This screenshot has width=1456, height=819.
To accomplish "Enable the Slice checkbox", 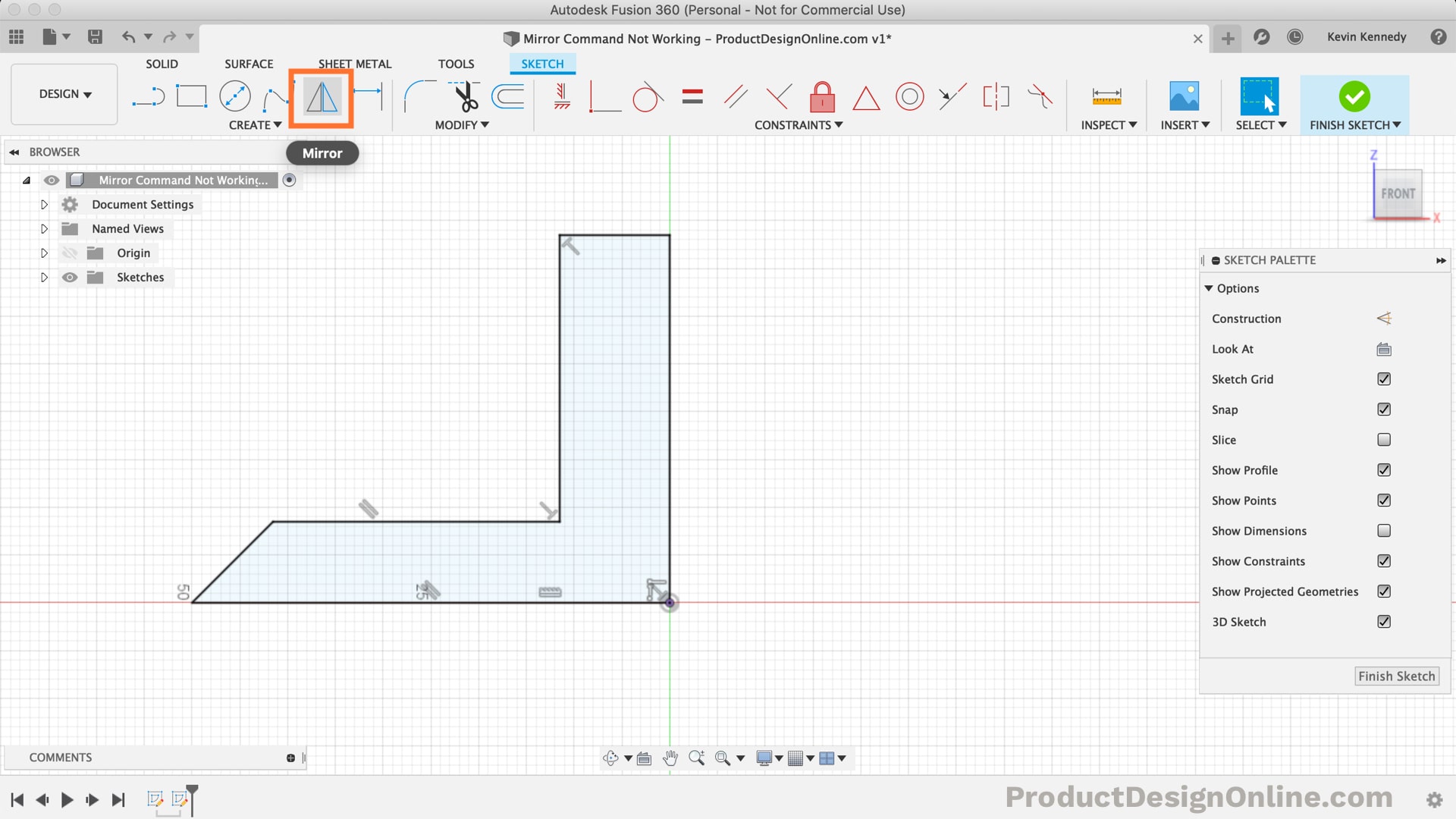I will click(x=1384, y=440).
